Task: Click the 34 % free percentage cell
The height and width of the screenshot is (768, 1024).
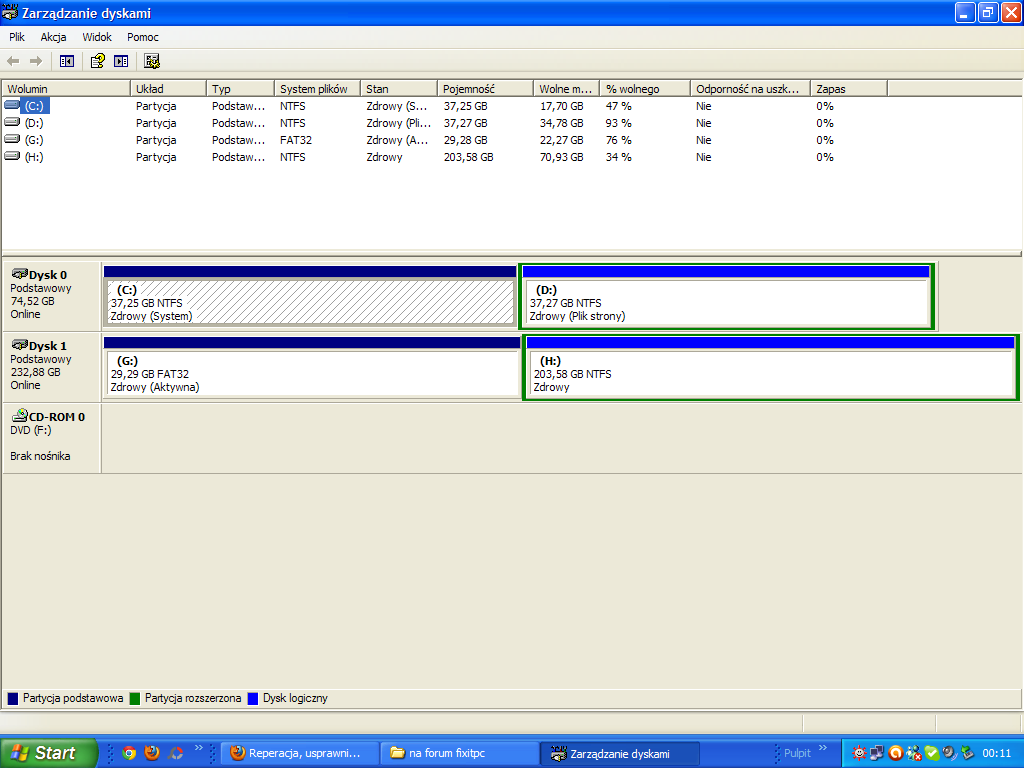Action: pos(618,157)
